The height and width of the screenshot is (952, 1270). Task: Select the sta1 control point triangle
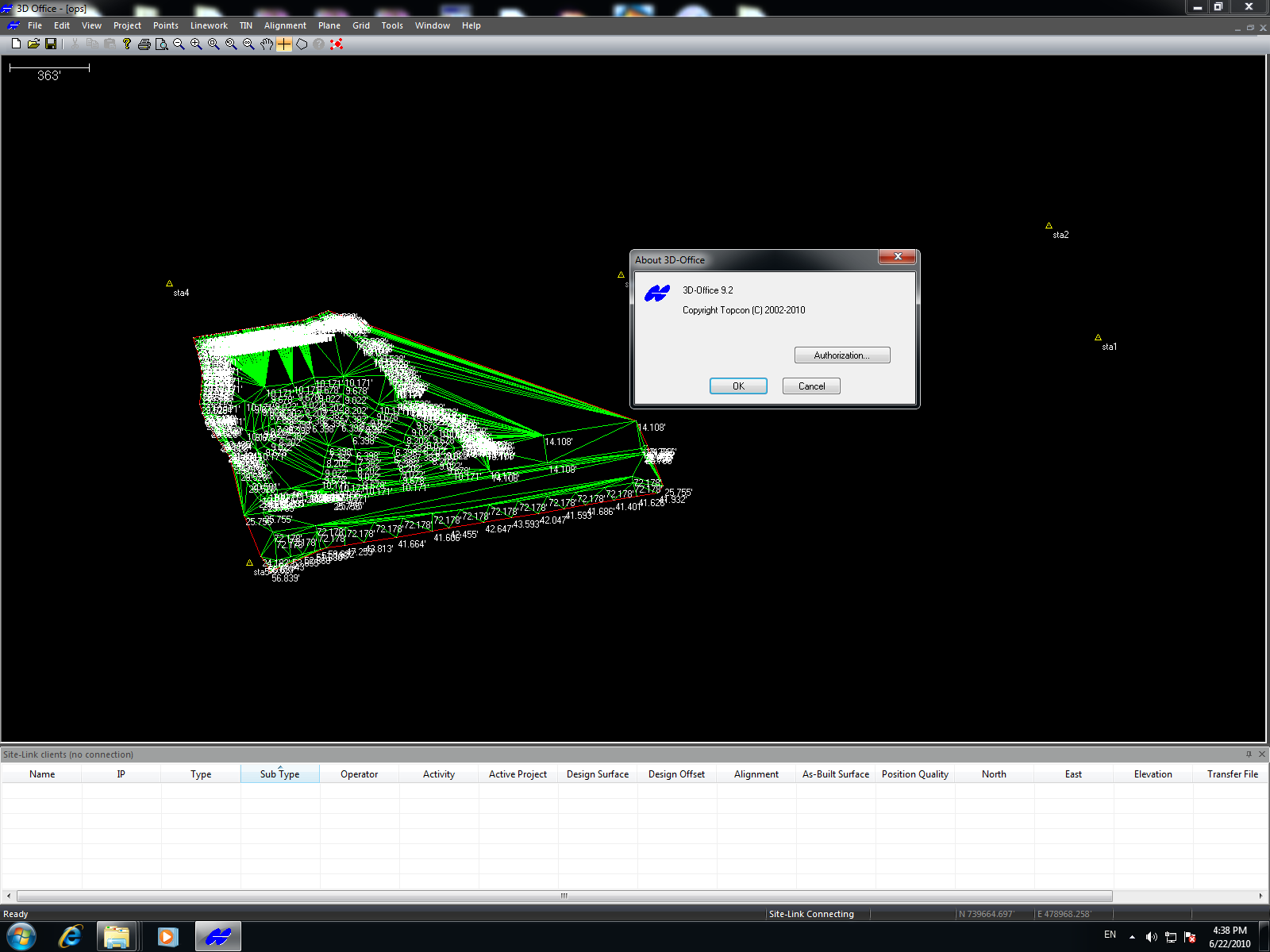pyautogui.click(x=1098, y=337)
